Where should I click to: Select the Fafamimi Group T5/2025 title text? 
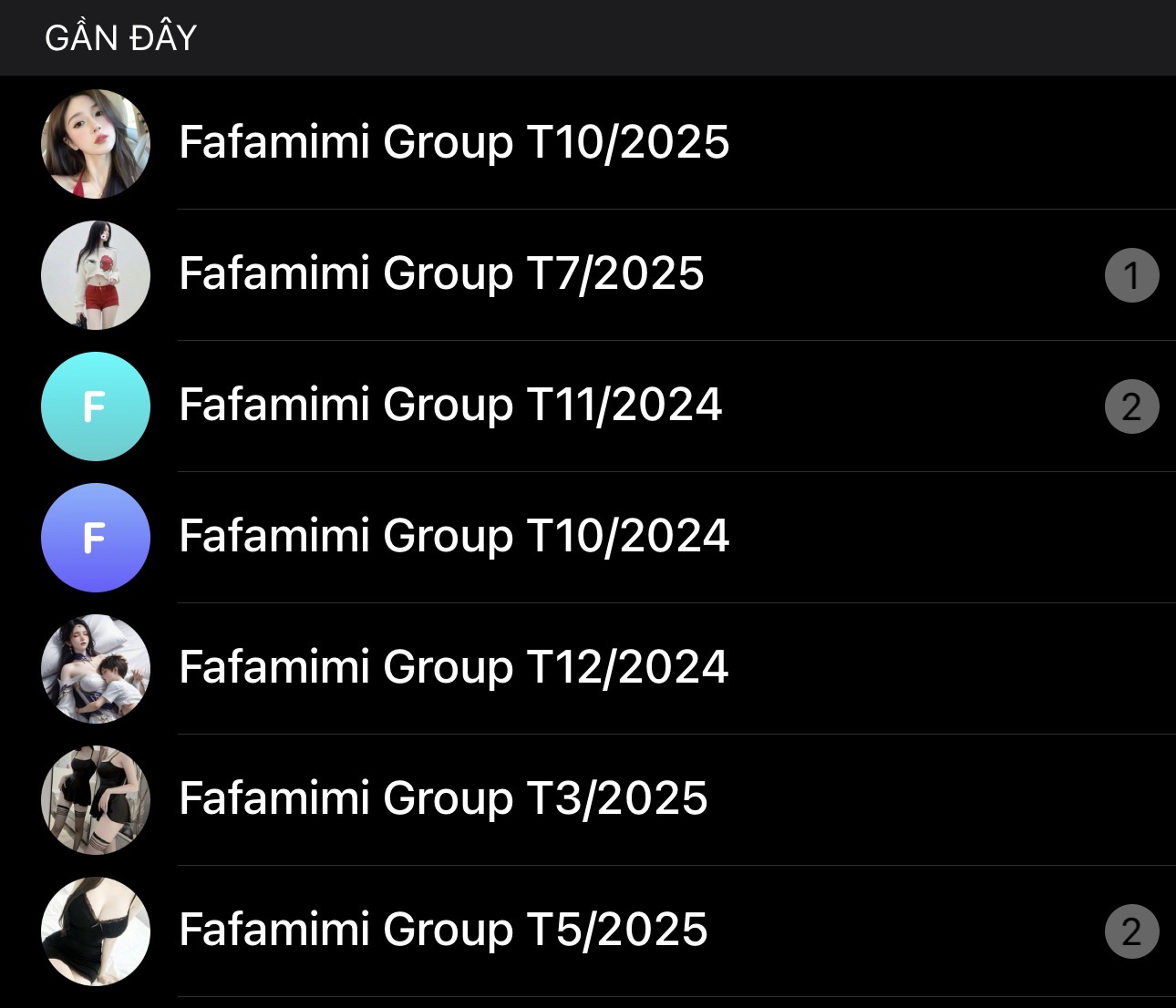[x=443, y=930]
